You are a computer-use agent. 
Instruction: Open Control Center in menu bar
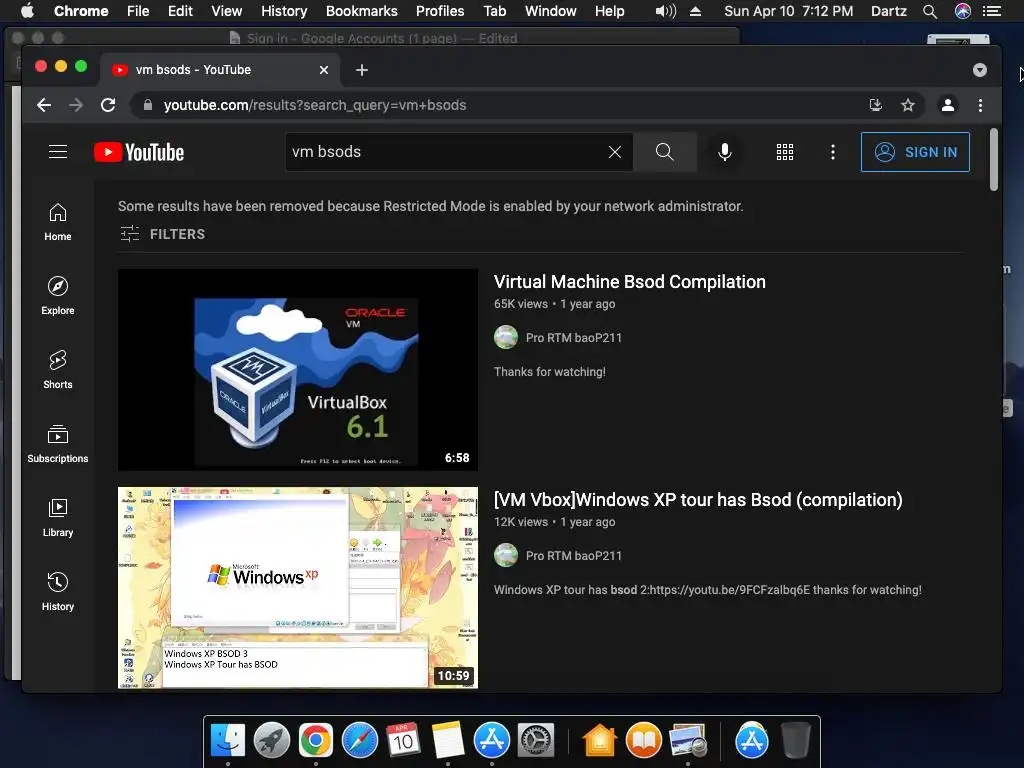[992, 11]
